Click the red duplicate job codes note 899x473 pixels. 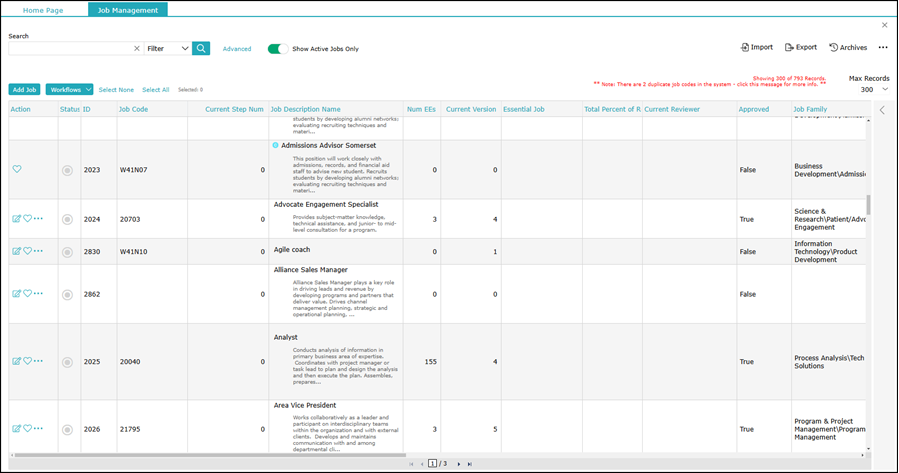coord(710,84)
